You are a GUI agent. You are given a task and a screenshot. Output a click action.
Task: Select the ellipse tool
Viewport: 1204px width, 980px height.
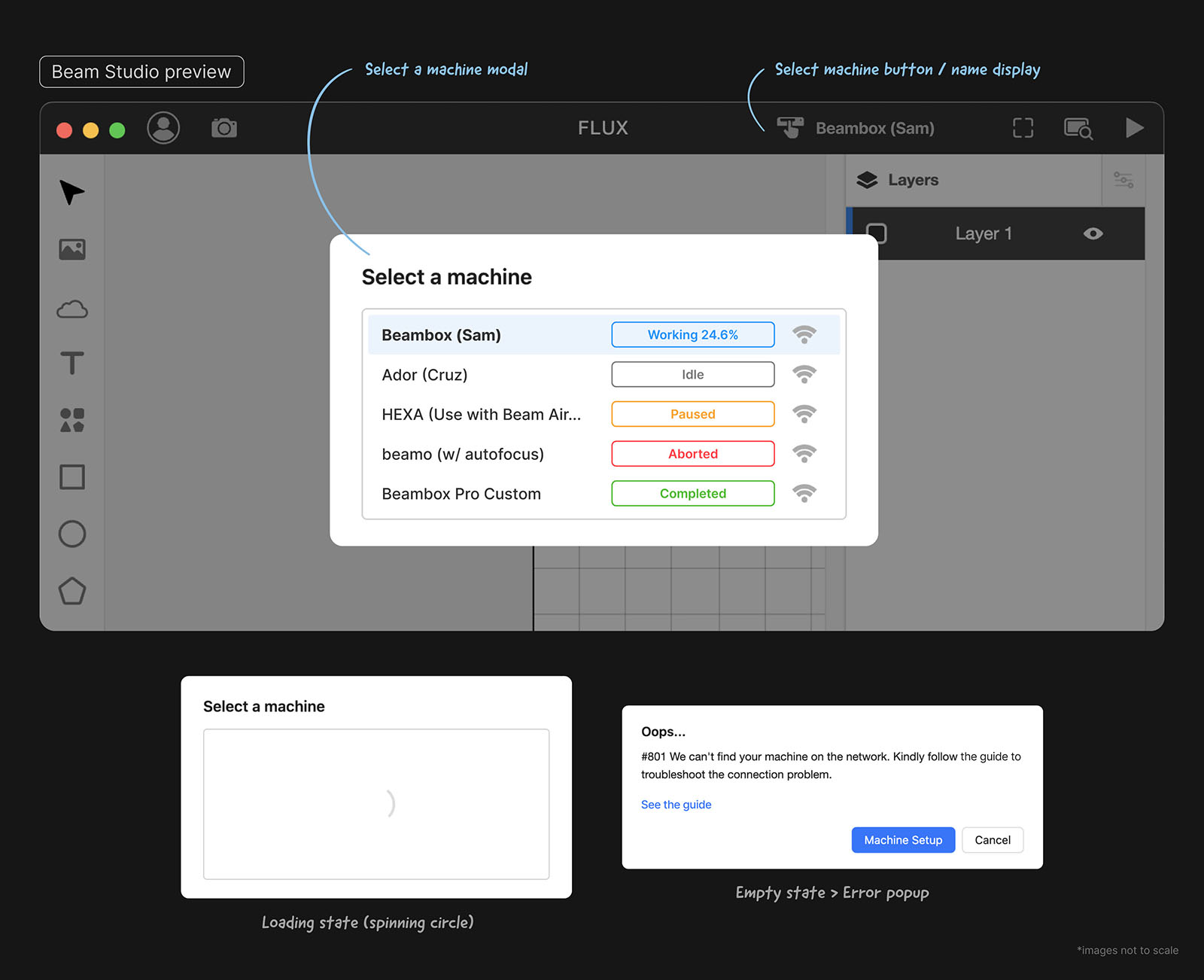pyautogui.click(x=72, y=534)
